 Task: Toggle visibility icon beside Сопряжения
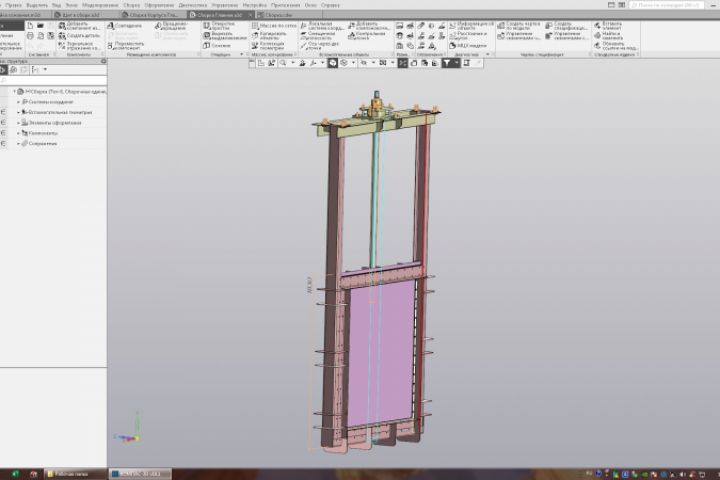[3, 144]
